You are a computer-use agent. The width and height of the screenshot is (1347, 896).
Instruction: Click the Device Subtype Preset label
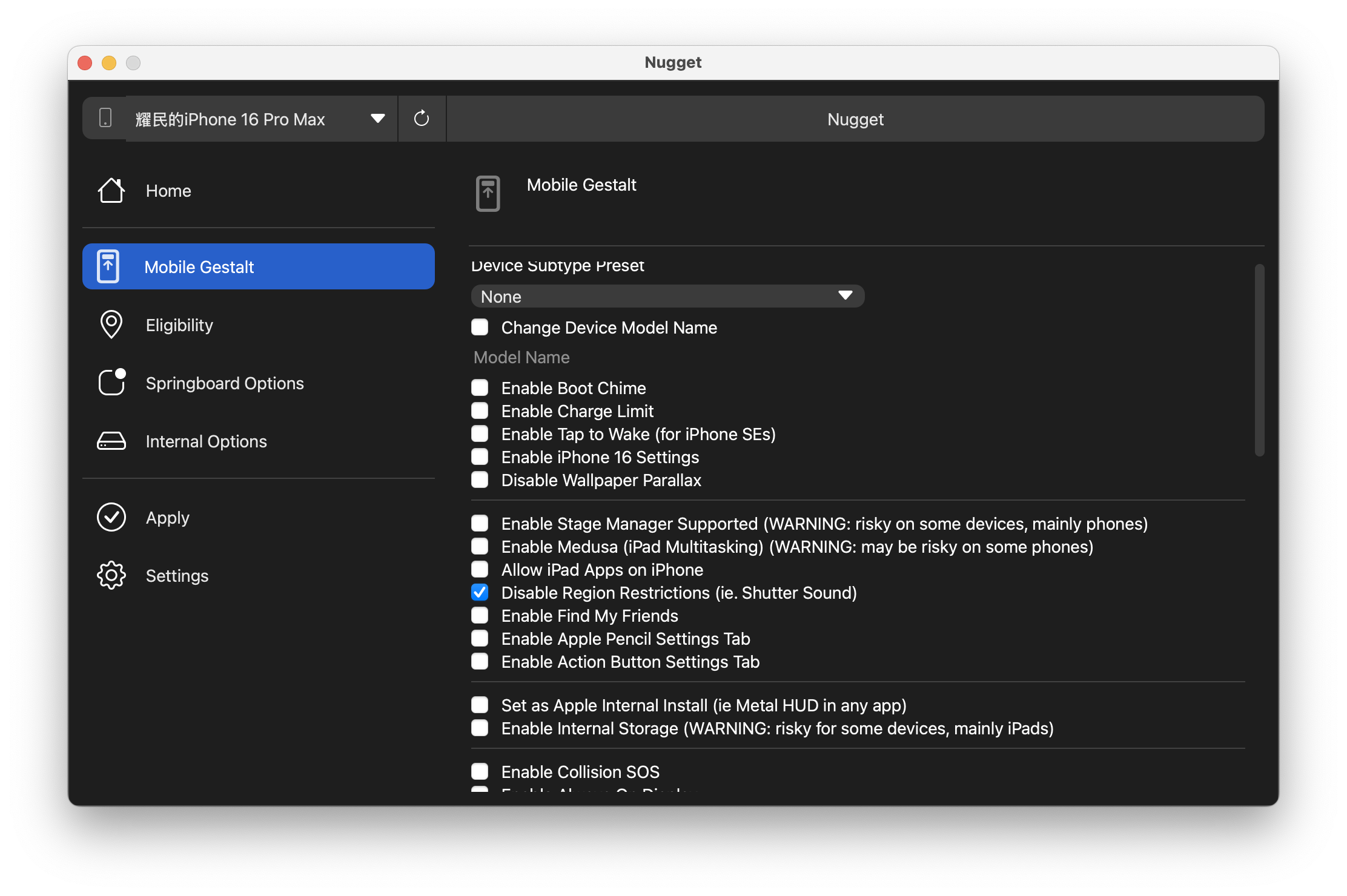pyautogui.click(x=557, y=266)
